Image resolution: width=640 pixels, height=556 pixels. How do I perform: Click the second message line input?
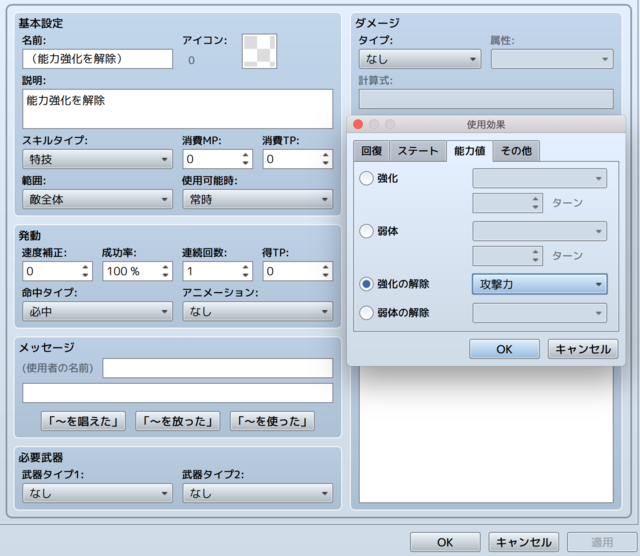pos(178,393)
